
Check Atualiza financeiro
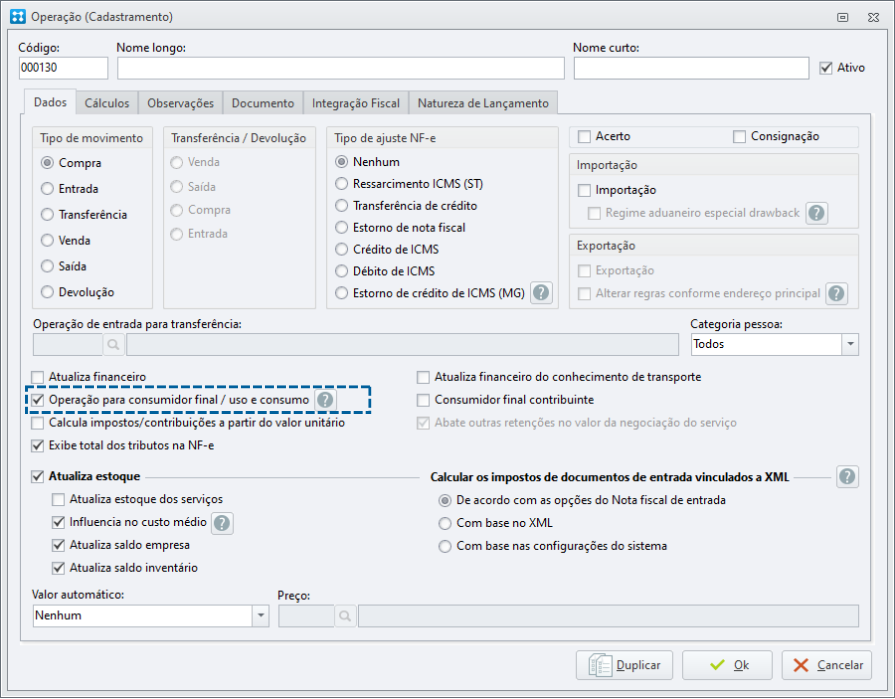click(x=38, y=377)
